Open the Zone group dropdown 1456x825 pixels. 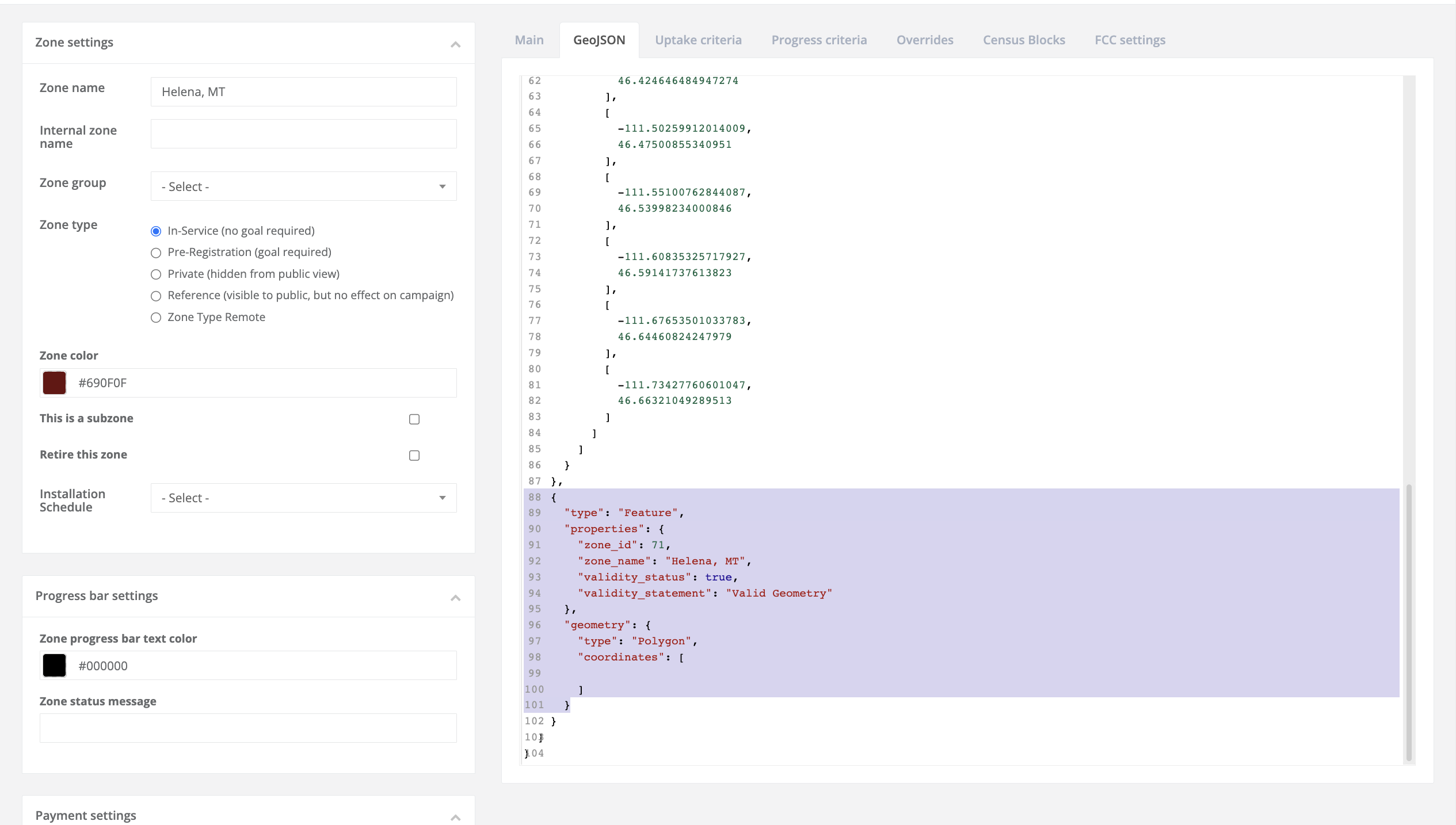coord(303,186)
